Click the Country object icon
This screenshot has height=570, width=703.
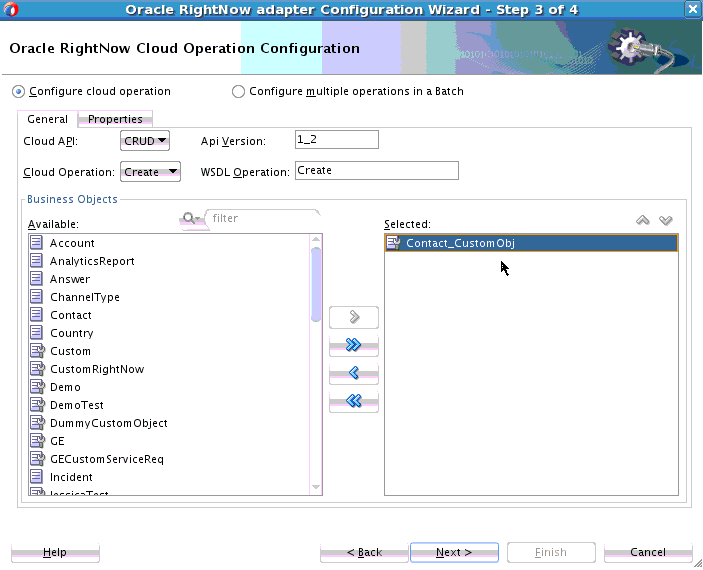point(36,333)
